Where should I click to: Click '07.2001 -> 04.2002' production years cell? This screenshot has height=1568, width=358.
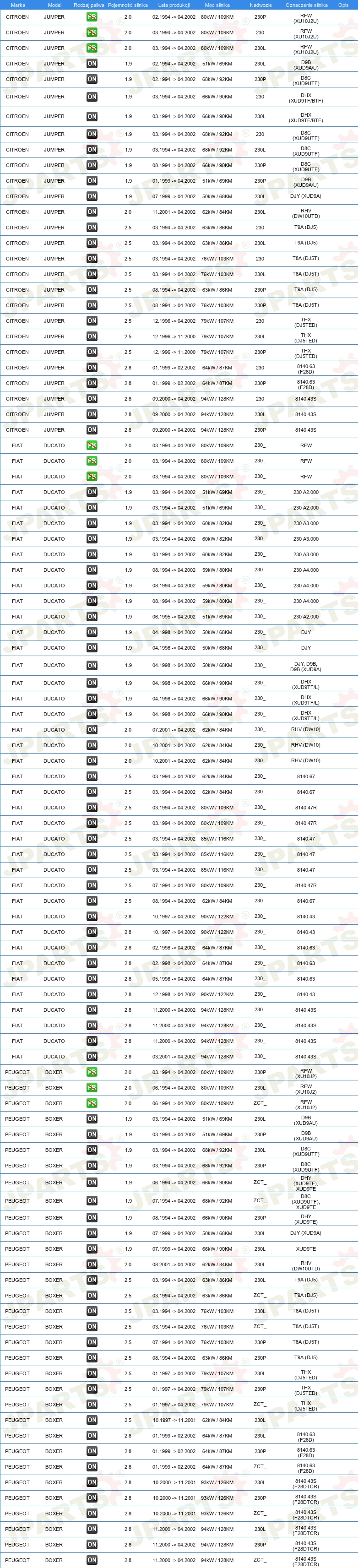pos(174,730)
